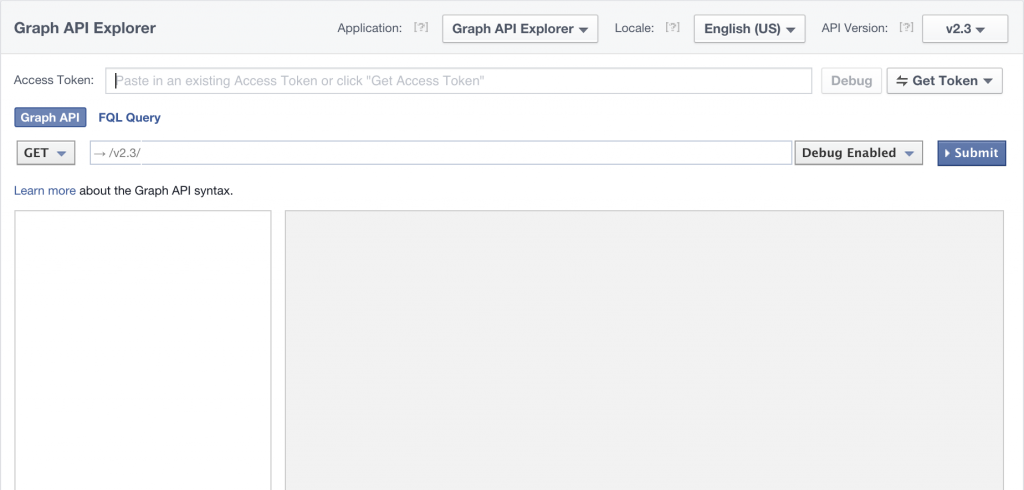1024x490 pixels.
Task: Click the Debug button beside the token field
Action: tap(852, 81)
